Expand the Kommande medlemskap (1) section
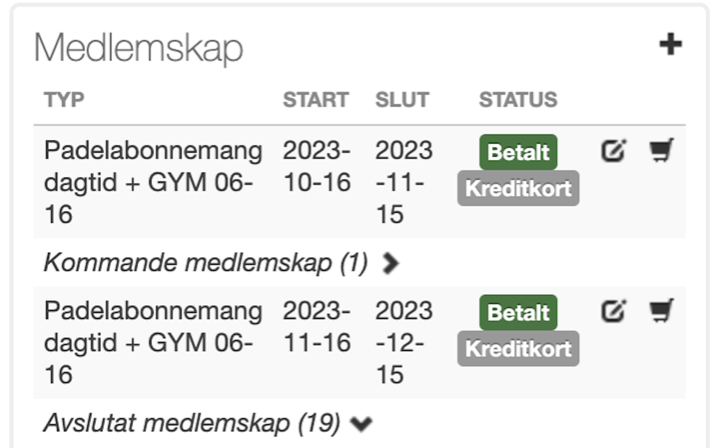The width and height of the screenshot is (712, 448). pos(391,263)
